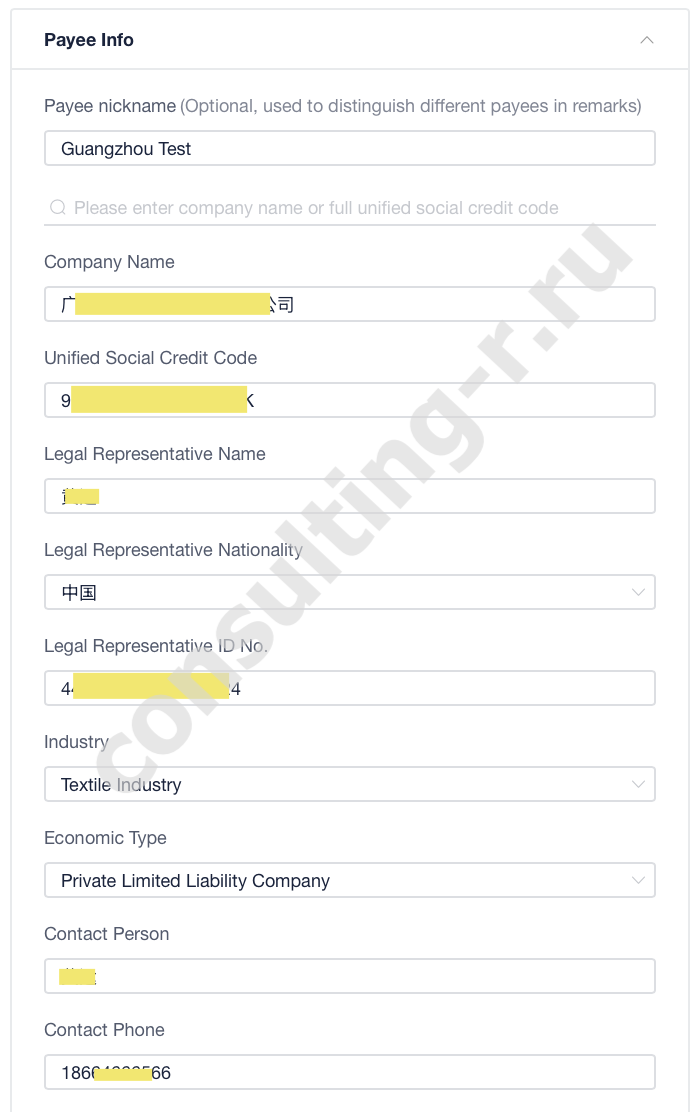This screenshot has width=700, height=1112.
Task: Select the Contact Phone number field
Action: (x=350, y=1072)
